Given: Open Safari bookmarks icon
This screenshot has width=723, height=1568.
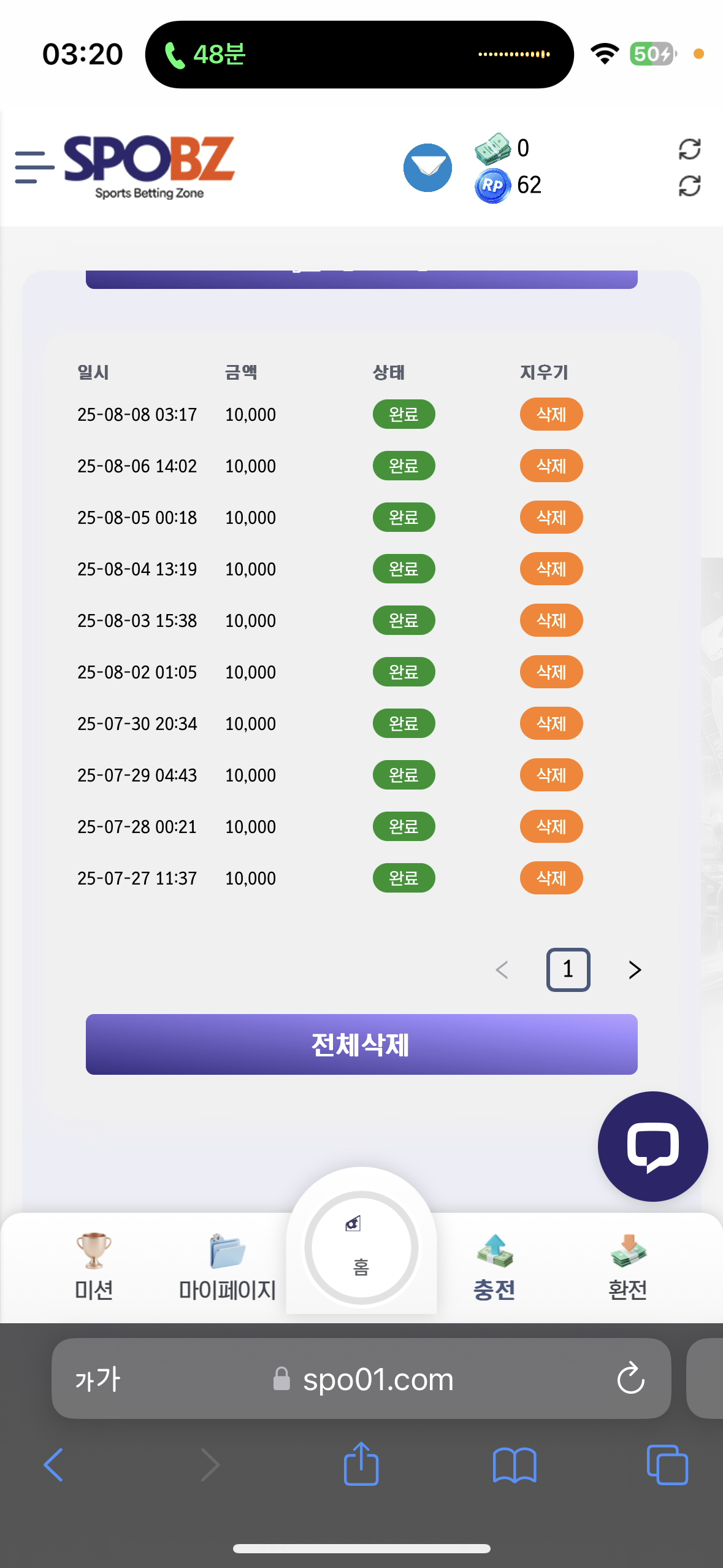Looking at the screenshot, I should tap(515, 1465).
